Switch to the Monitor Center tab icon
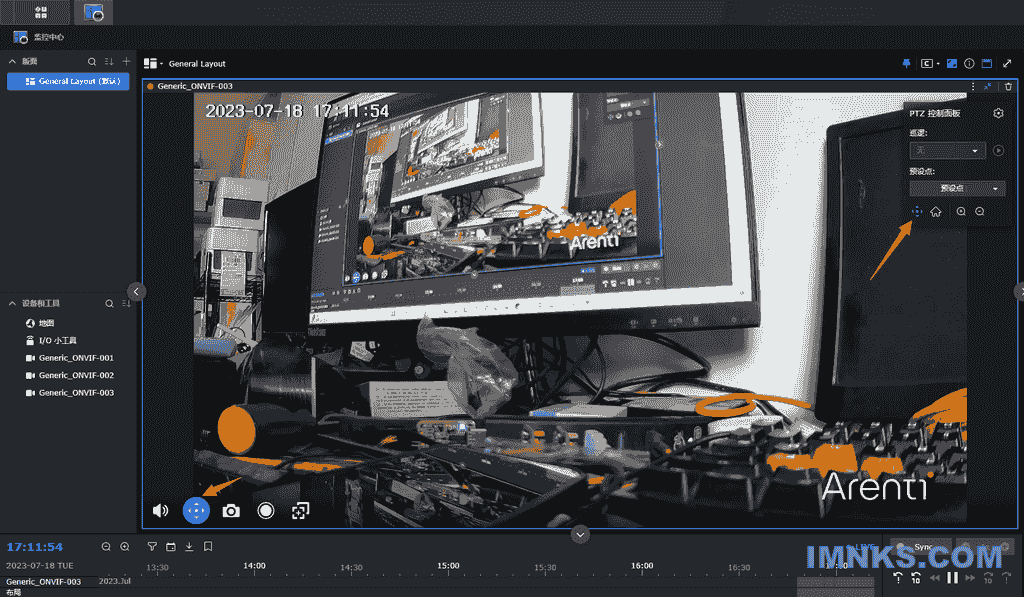Screen dimensions: 1024x597 click(93, 12)
